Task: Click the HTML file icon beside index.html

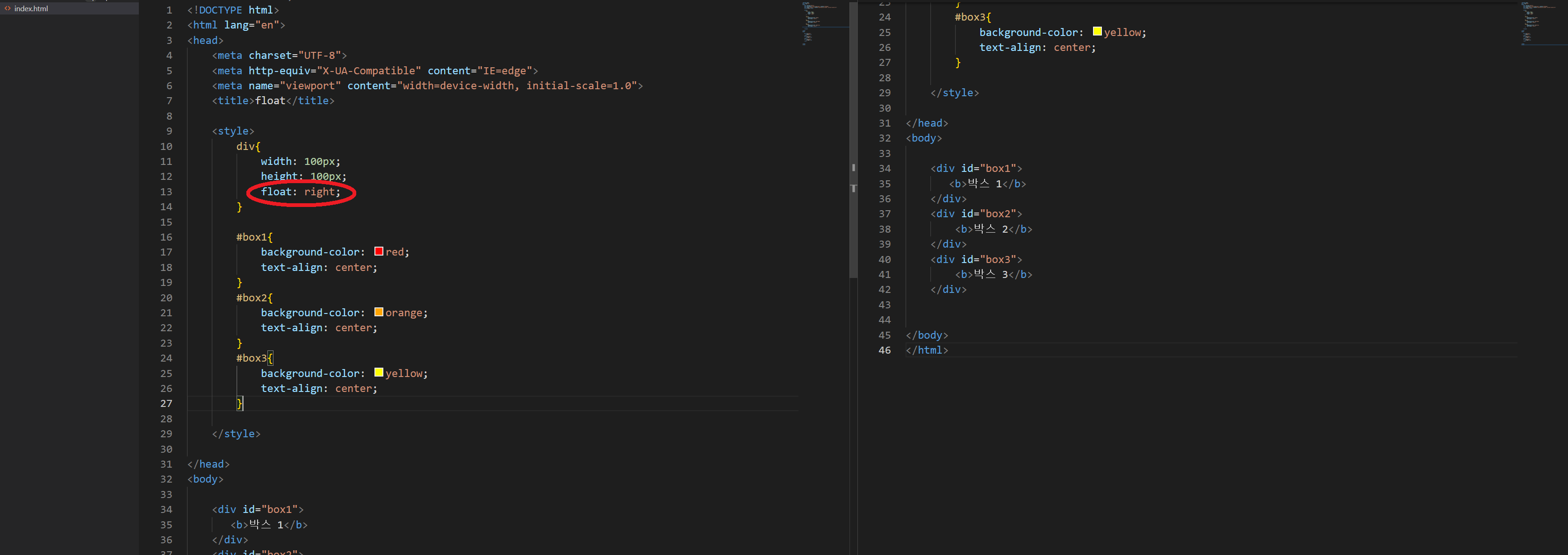Action: tap(7, 8)
